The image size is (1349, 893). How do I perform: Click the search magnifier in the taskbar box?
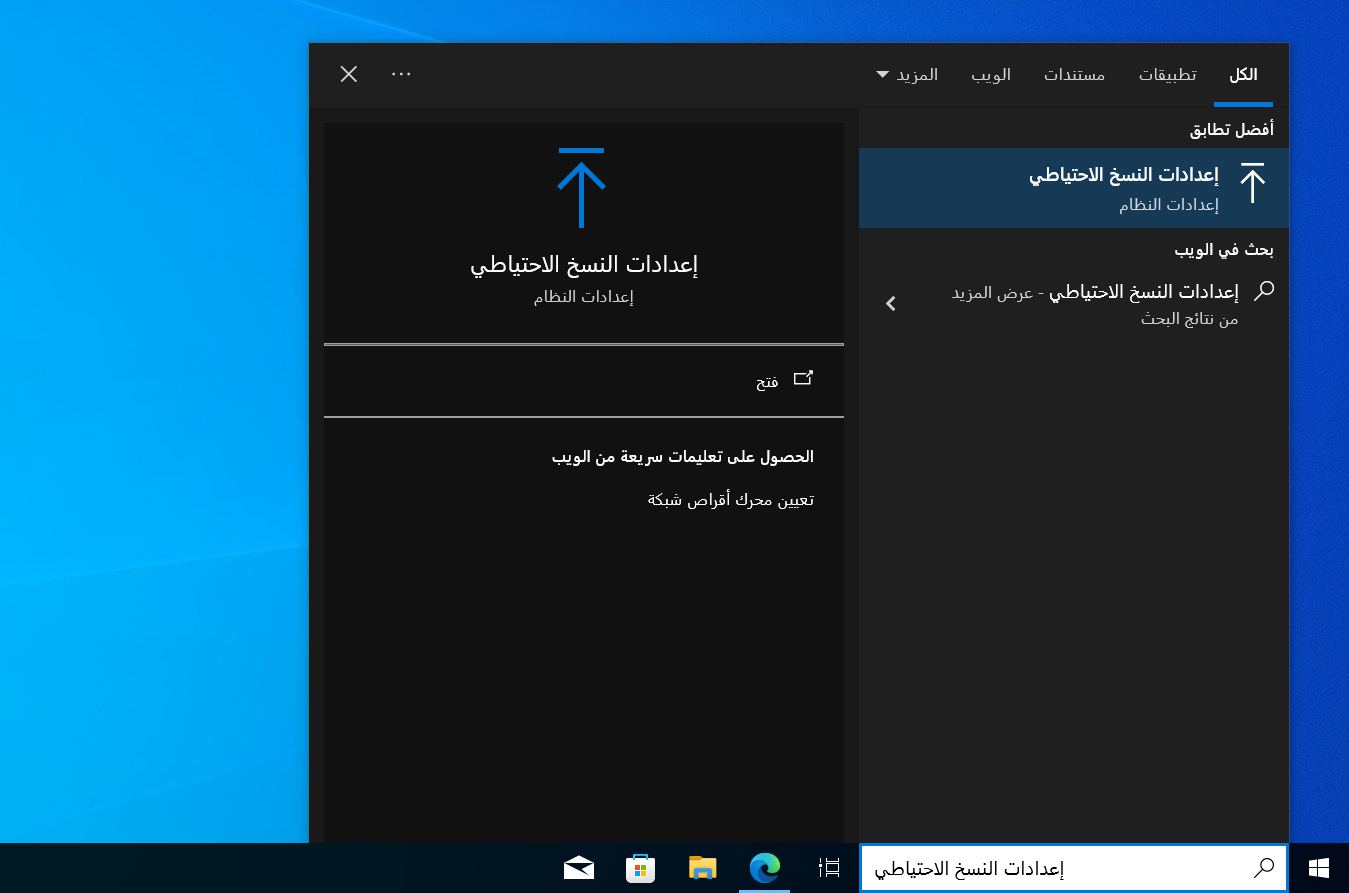1264,868
